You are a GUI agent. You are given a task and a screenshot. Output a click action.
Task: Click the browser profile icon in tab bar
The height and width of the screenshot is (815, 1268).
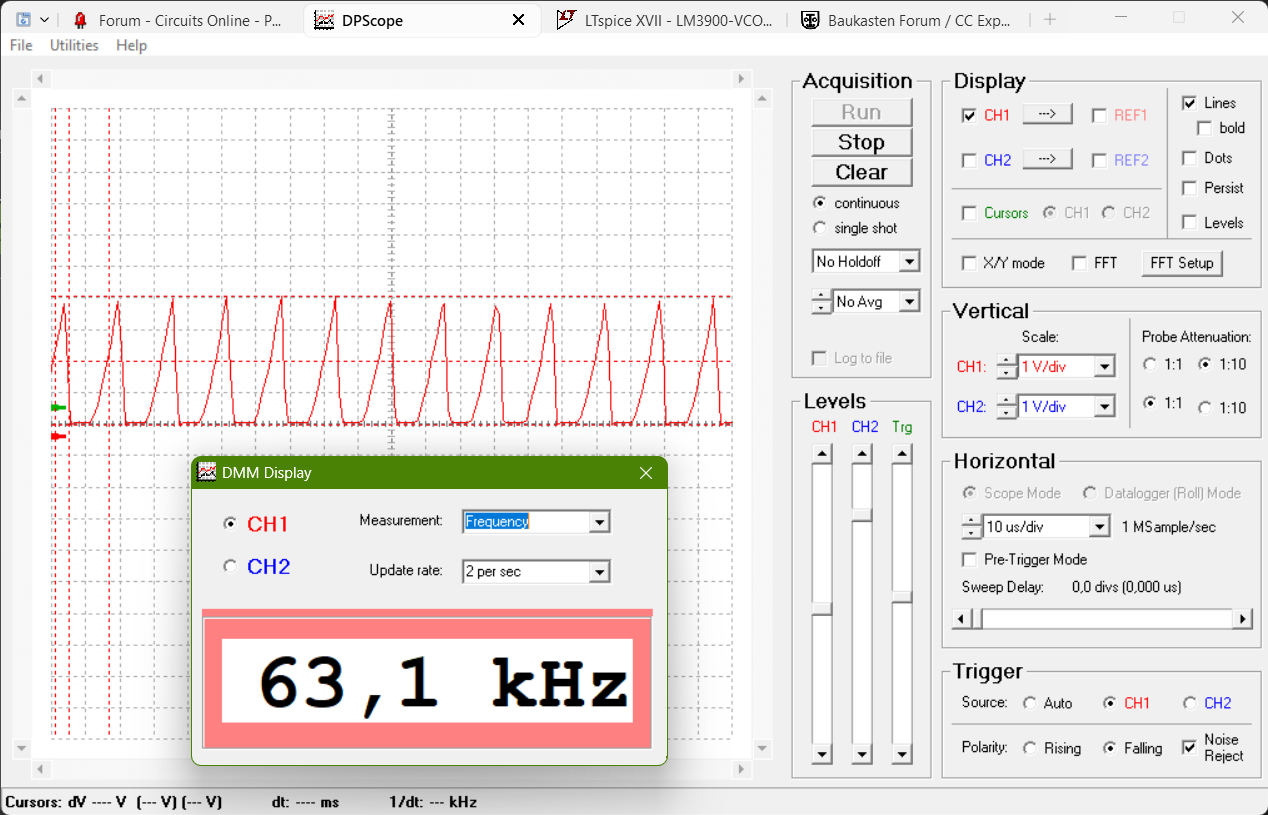click(24, 19)
